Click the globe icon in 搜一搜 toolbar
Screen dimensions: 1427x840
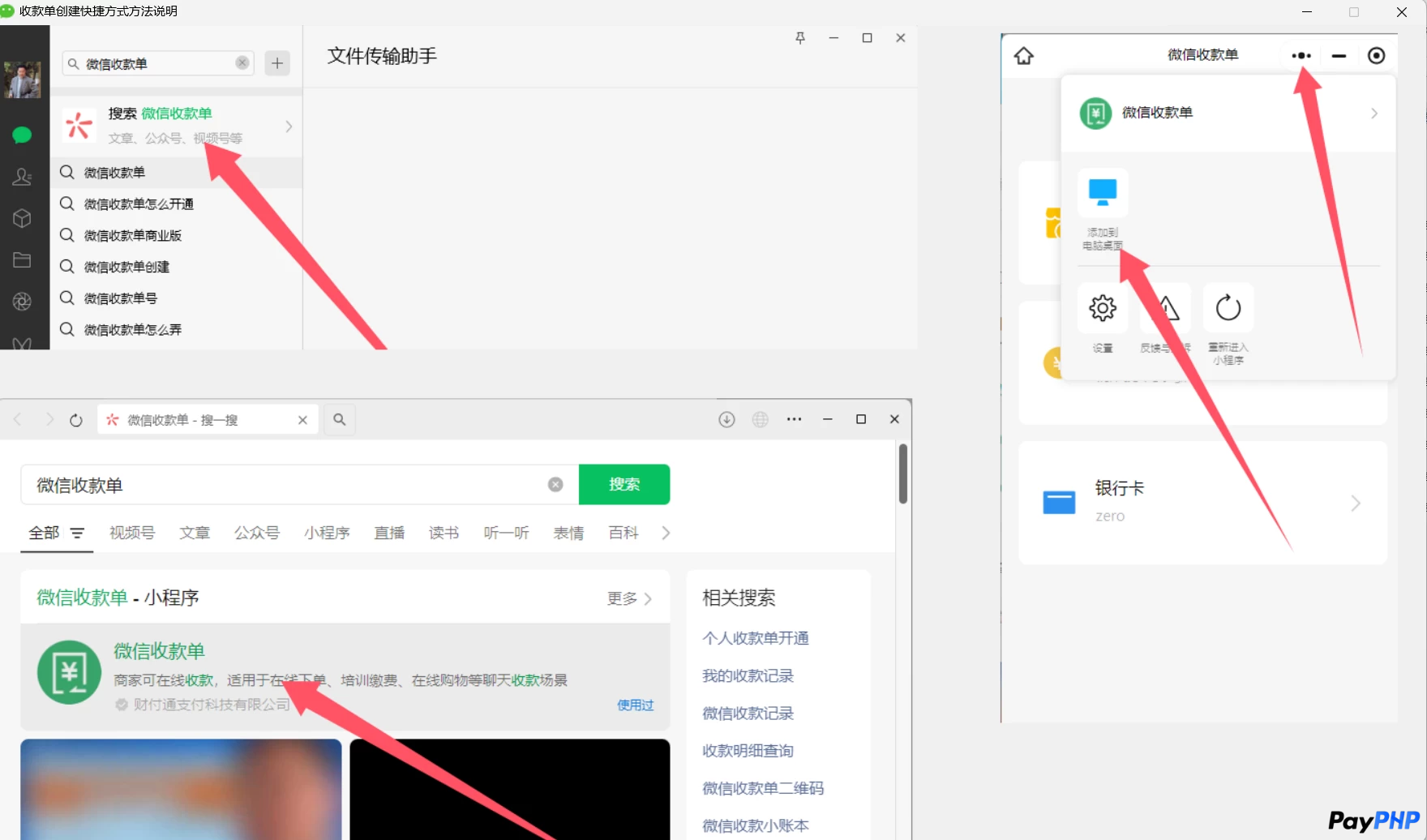pos(760,419)
